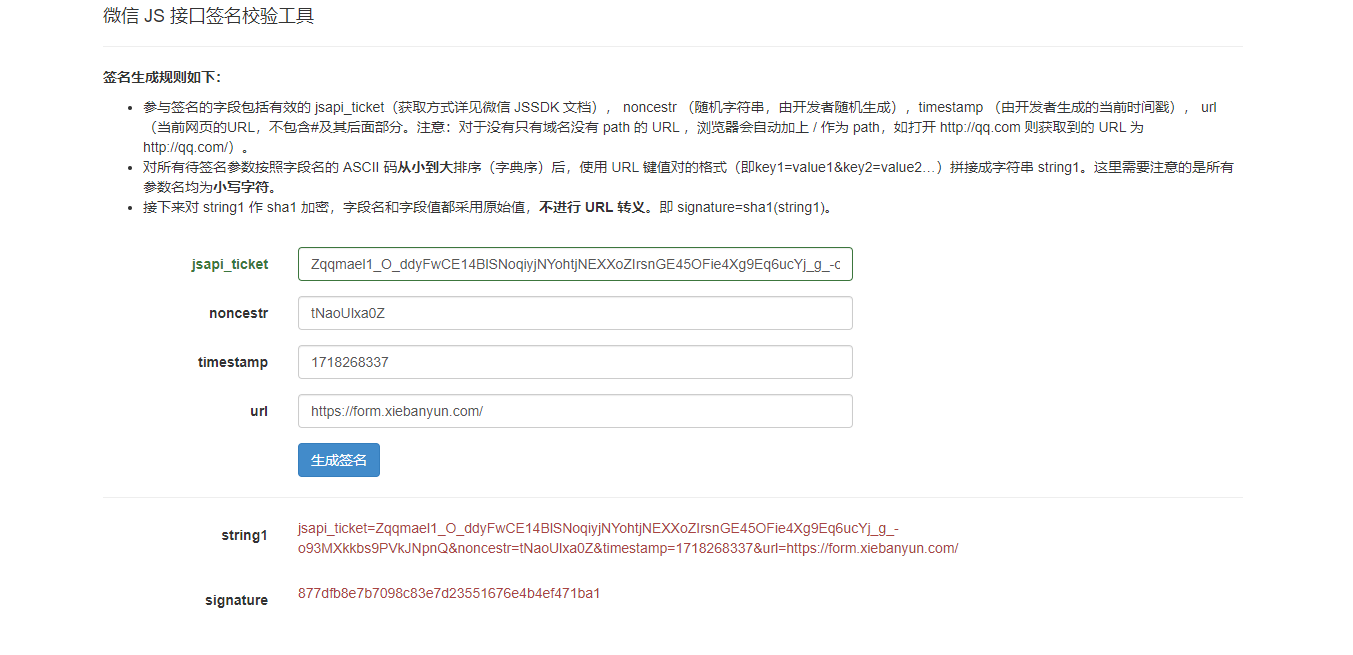Click the timestamp field label
Image resolution: width=1353 pixels, height=655 pixels.
point(233,362)
